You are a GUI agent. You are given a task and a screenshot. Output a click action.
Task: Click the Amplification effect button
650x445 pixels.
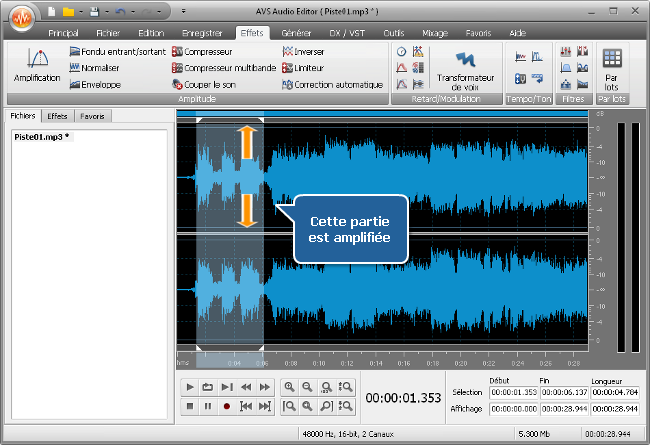[x=36, y=64]
